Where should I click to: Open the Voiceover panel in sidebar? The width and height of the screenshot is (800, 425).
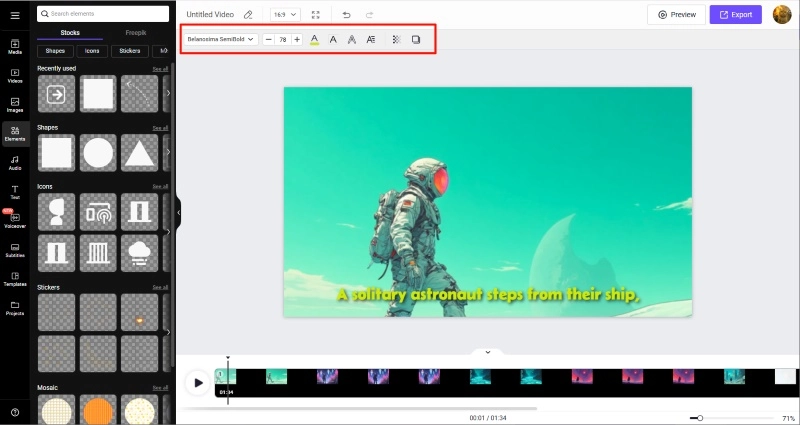point(15,220)
